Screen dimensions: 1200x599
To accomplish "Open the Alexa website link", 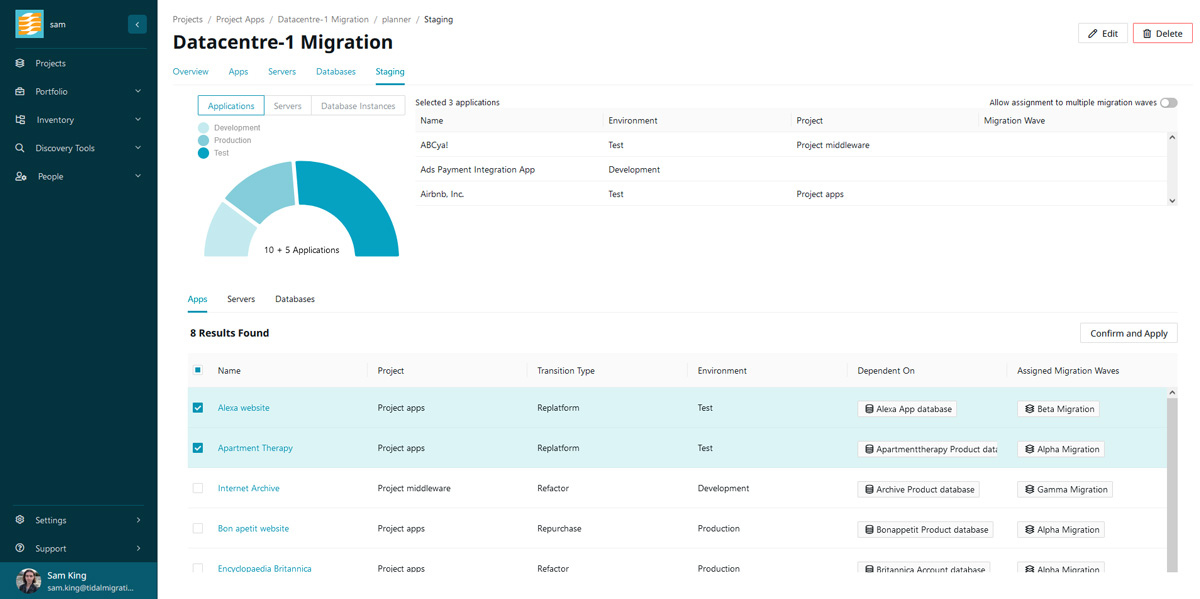I will tap(244, 408).
